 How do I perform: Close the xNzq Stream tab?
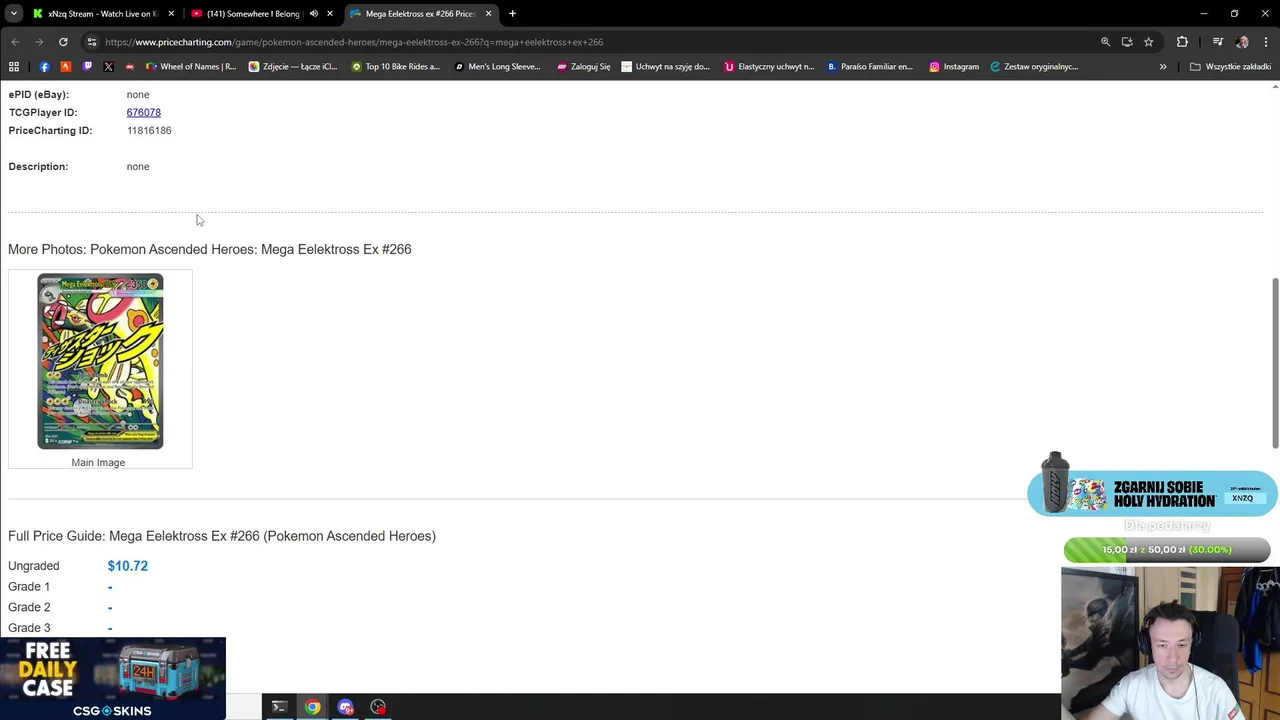click(171, 13)
